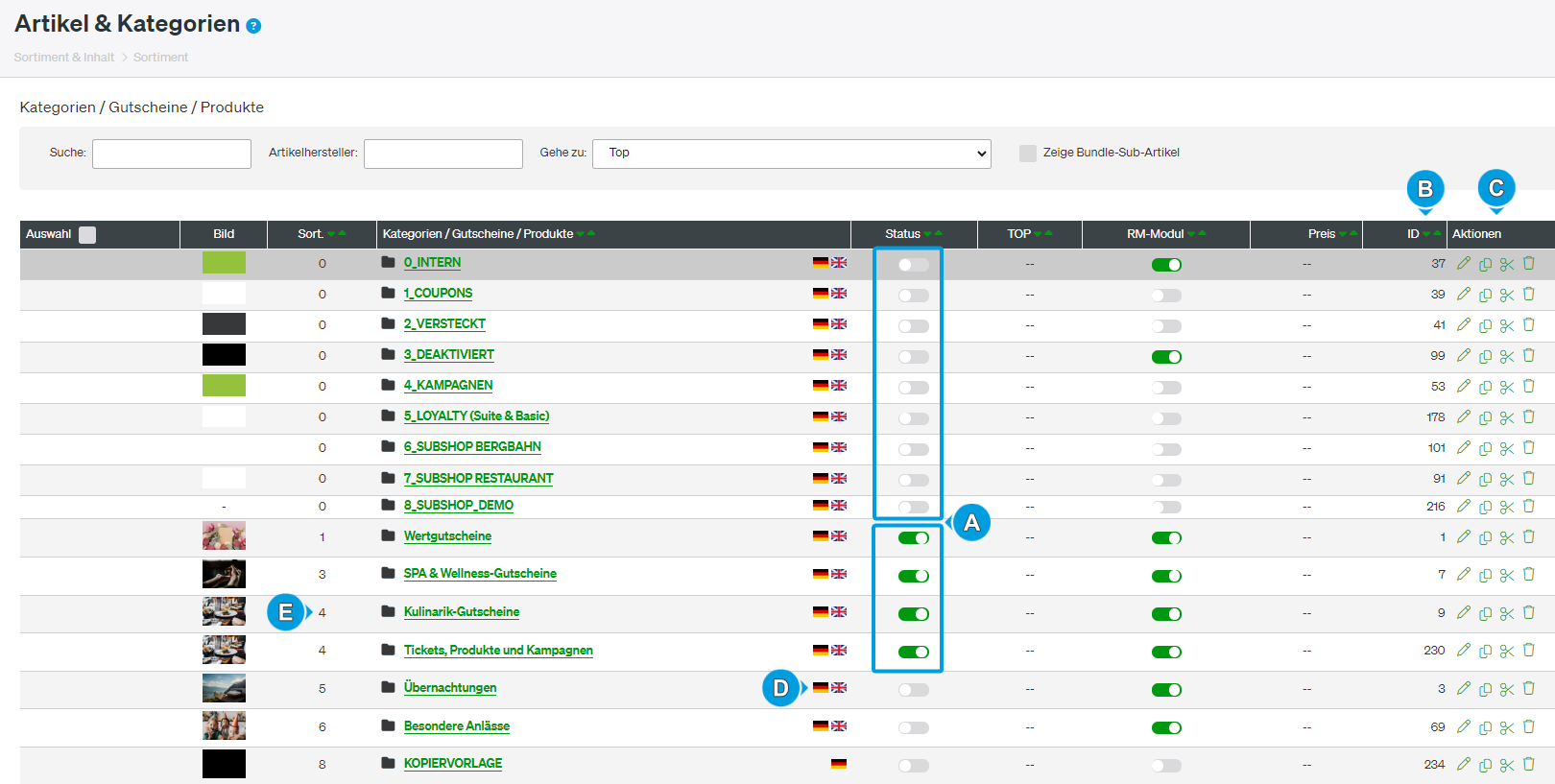Open the SPA & Wellness-Gutscheine category link

click(480, 574)
